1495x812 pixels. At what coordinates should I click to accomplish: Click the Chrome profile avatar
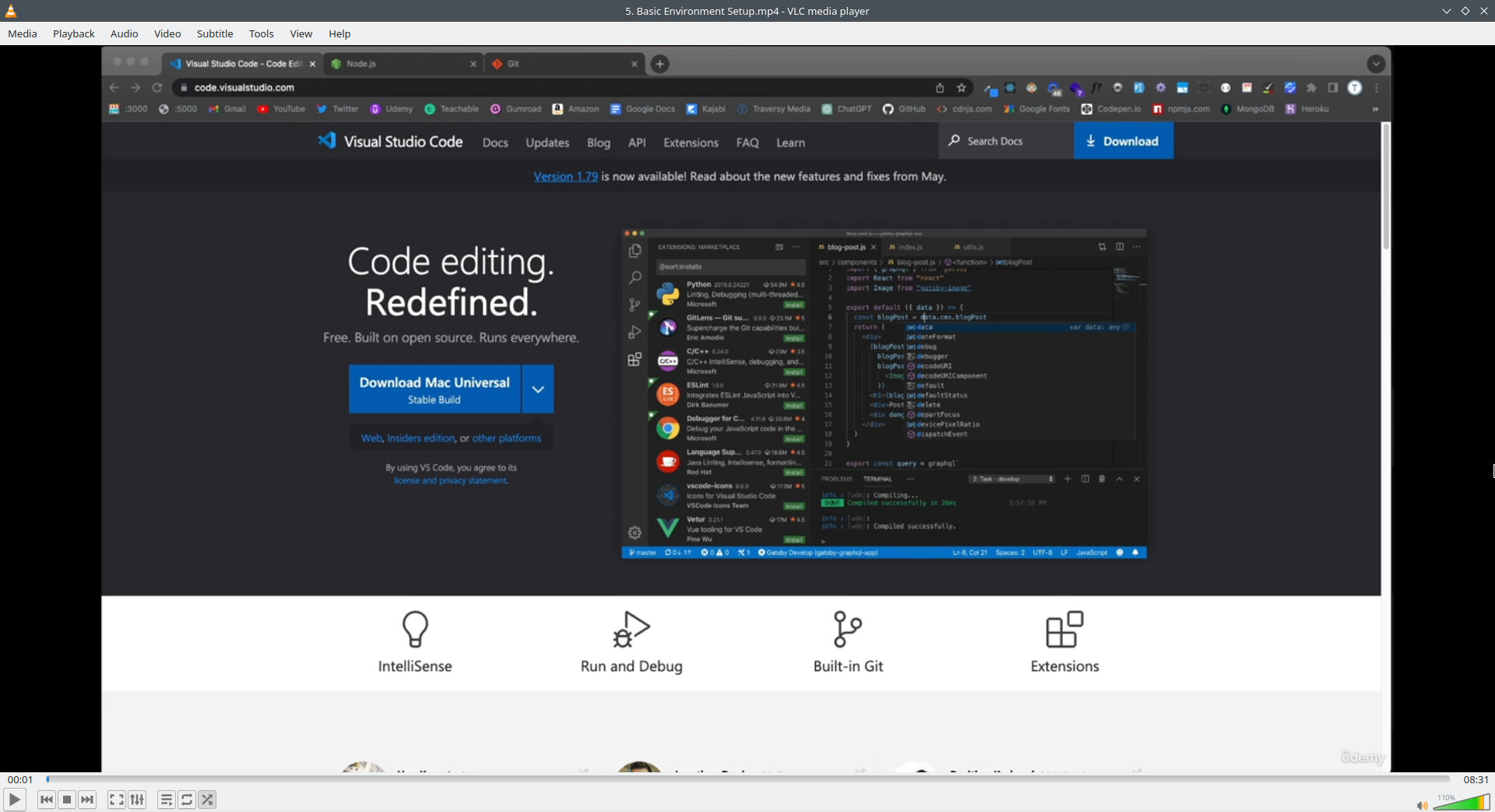point(1355,88)
